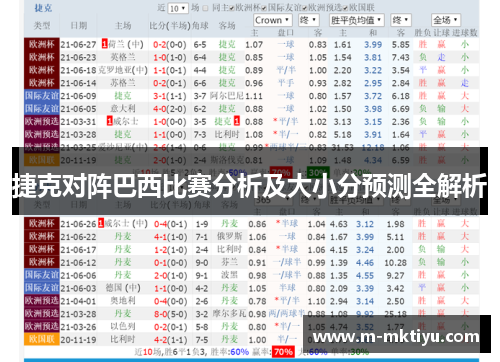Click the 欧洲预选 badge on row 21-03-28 捷克
The height and width of the screenshot is (362, 500).
pyautogui.click(x=42, y=134)
